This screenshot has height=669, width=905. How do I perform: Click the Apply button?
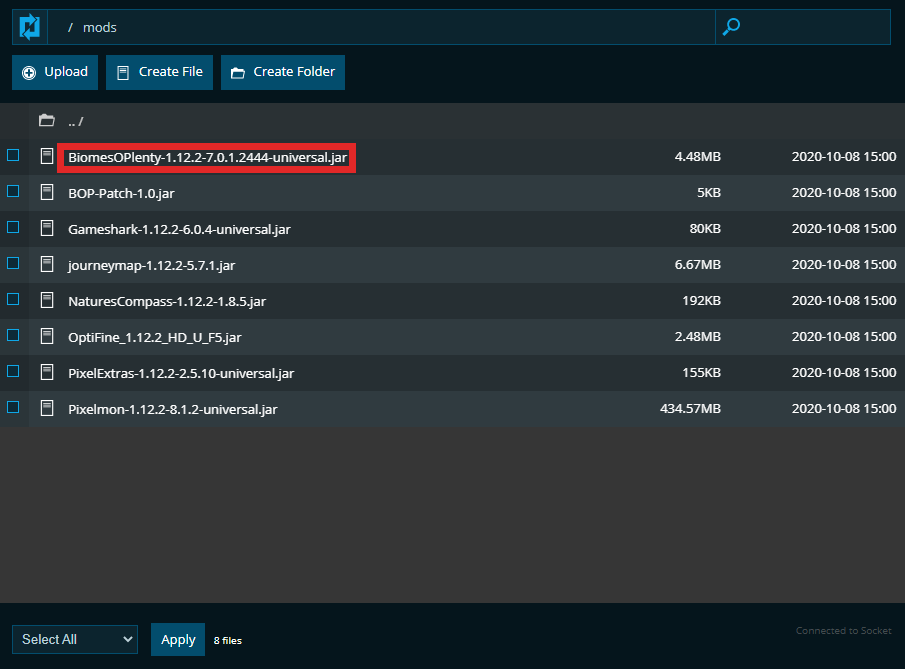point(178,640)
